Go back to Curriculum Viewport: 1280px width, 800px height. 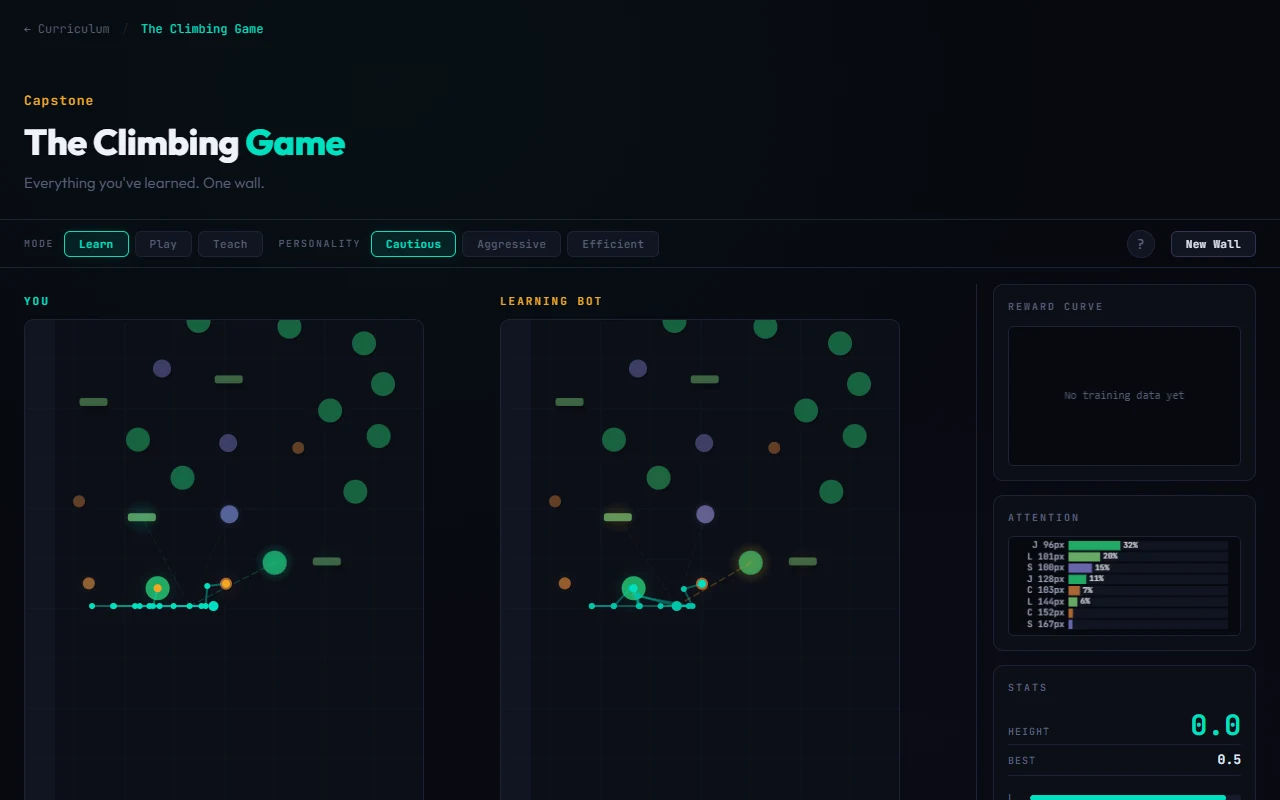(x=67, y=29)
